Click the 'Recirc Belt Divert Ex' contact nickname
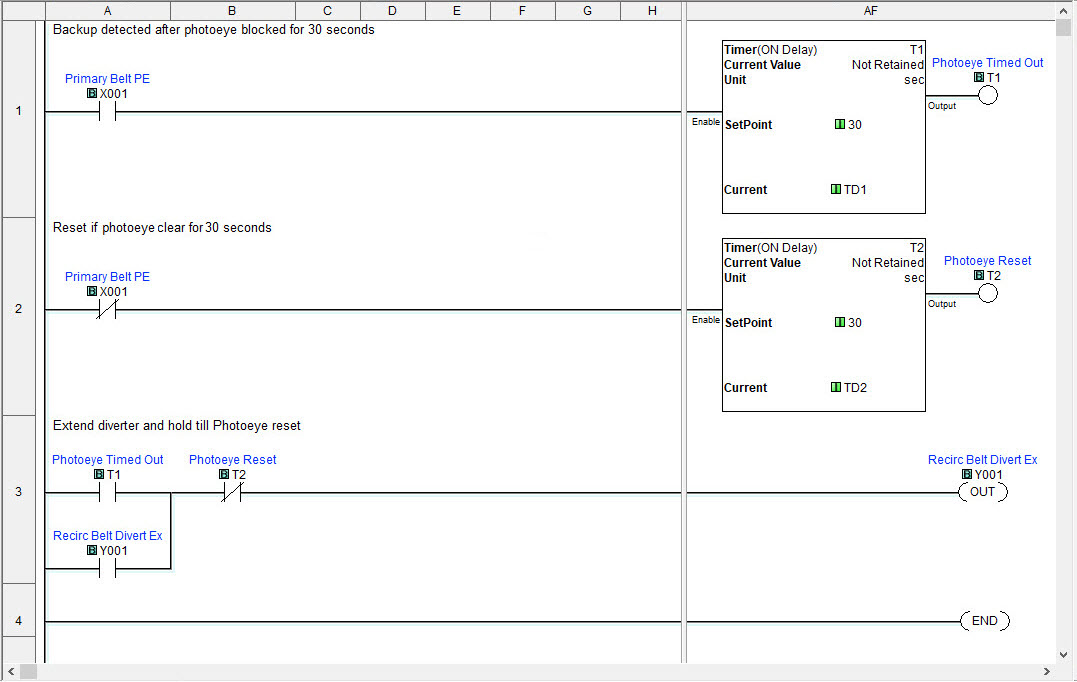Screen dimensions: 1077x682 [x=108, y=535]
